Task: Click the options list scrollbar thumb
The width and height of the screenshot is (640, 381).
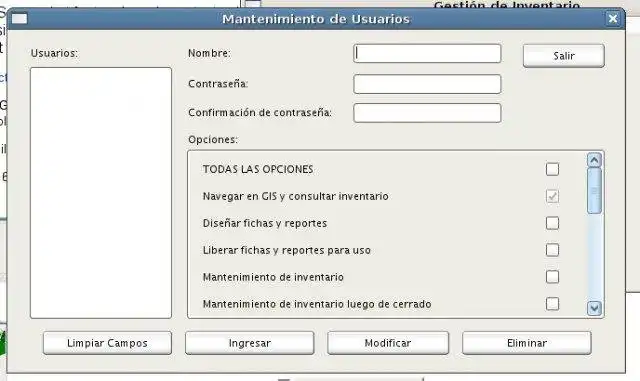Action: click(594, 191)
